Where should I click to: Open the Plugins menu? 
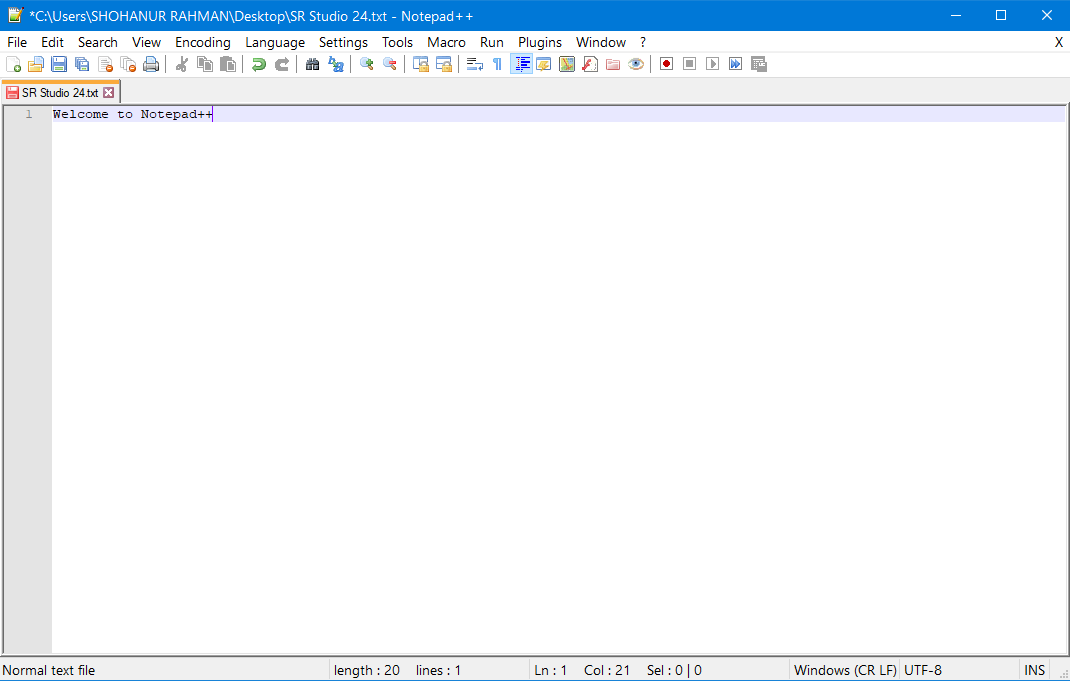coord(540,42)
